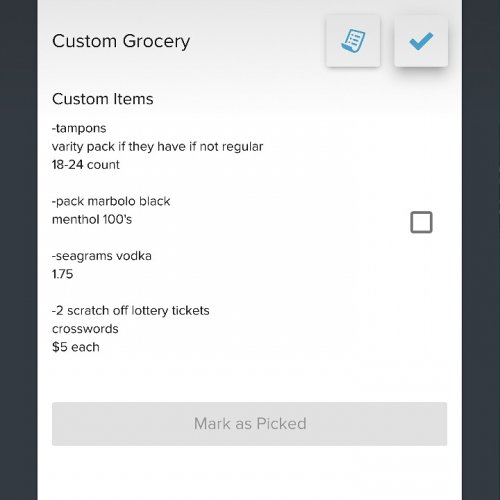Click blank area below Mark as Picked

coord(249,473)
